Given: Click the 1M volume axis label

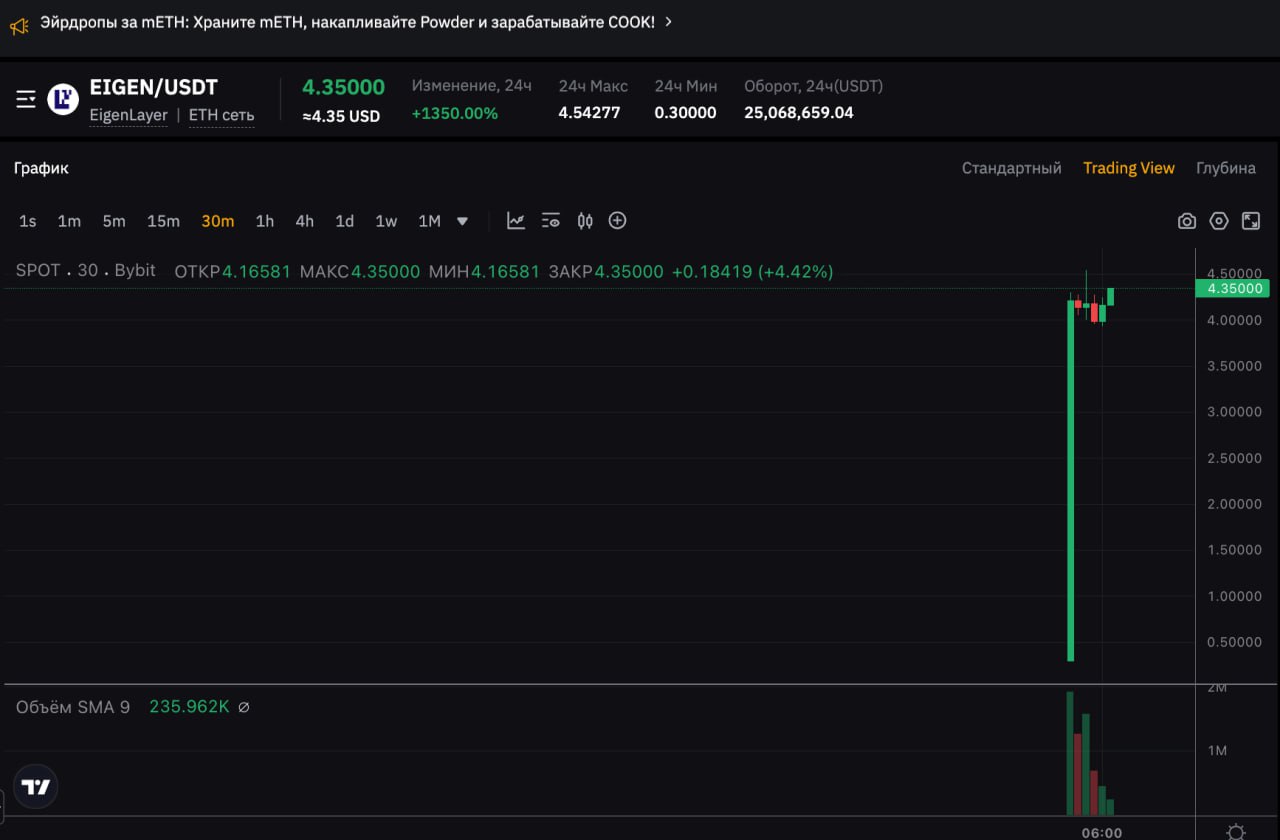Looking at the screenshot, I should click(x=1217, y=751).
